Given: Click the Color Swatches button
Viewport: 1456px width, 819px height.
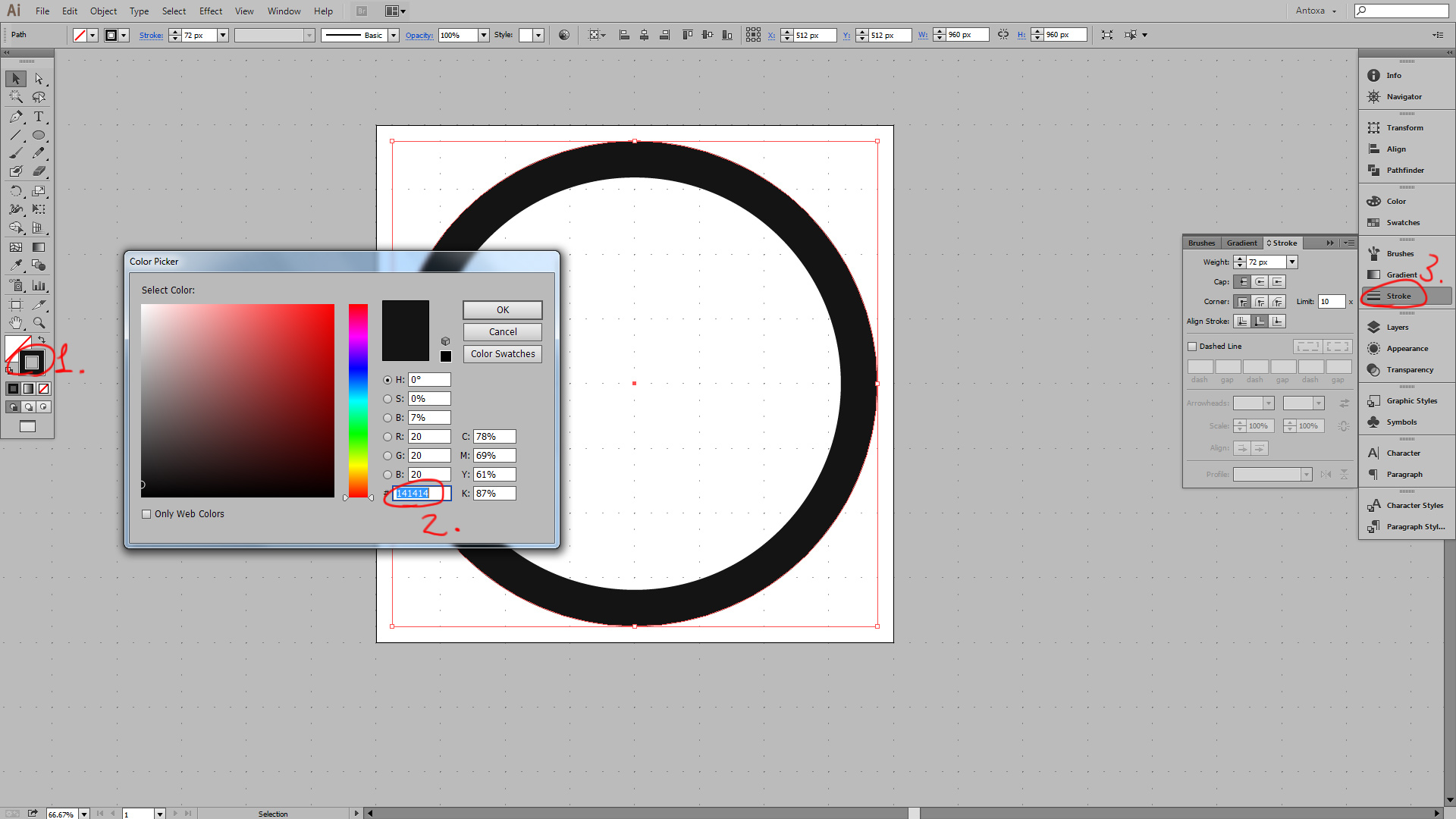Looking at the screenshot, I should [502, 354].
